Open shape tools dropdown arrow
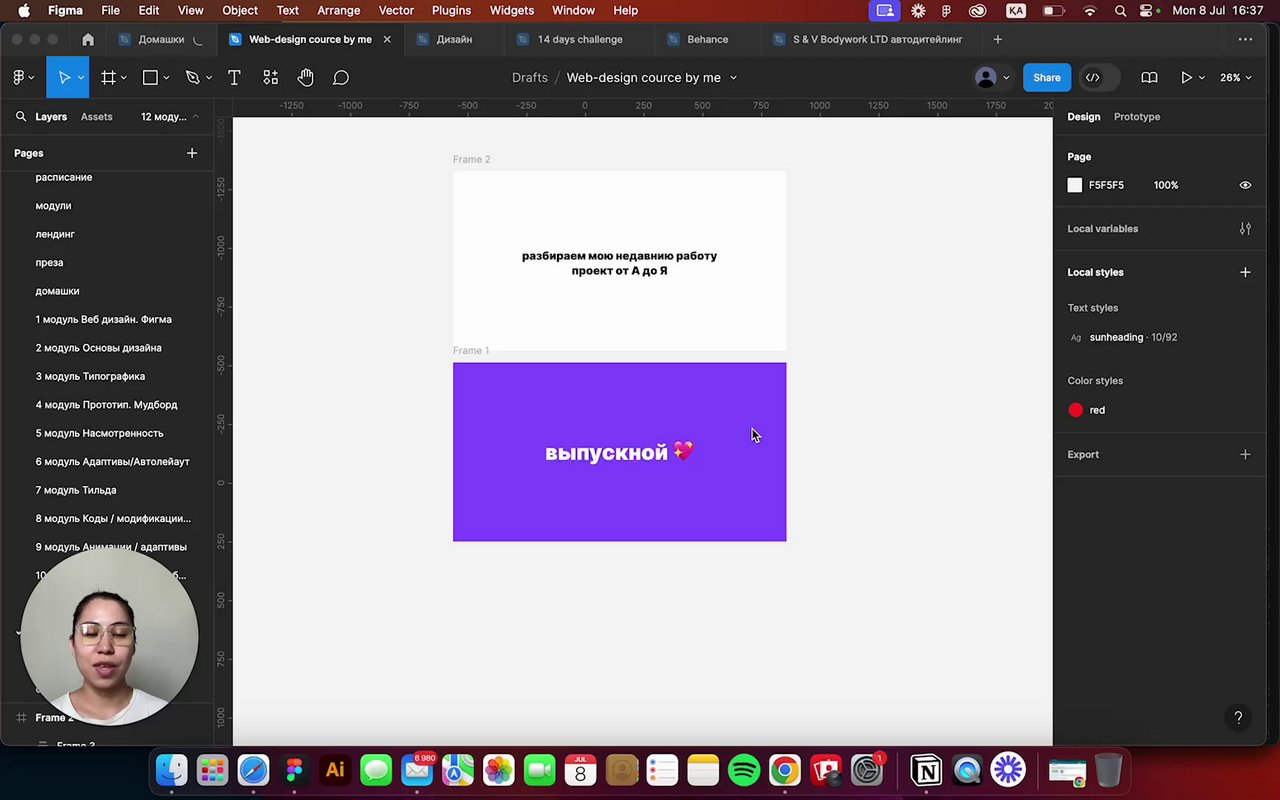Screen dimensions: 1280x800 tap(166, 77)
